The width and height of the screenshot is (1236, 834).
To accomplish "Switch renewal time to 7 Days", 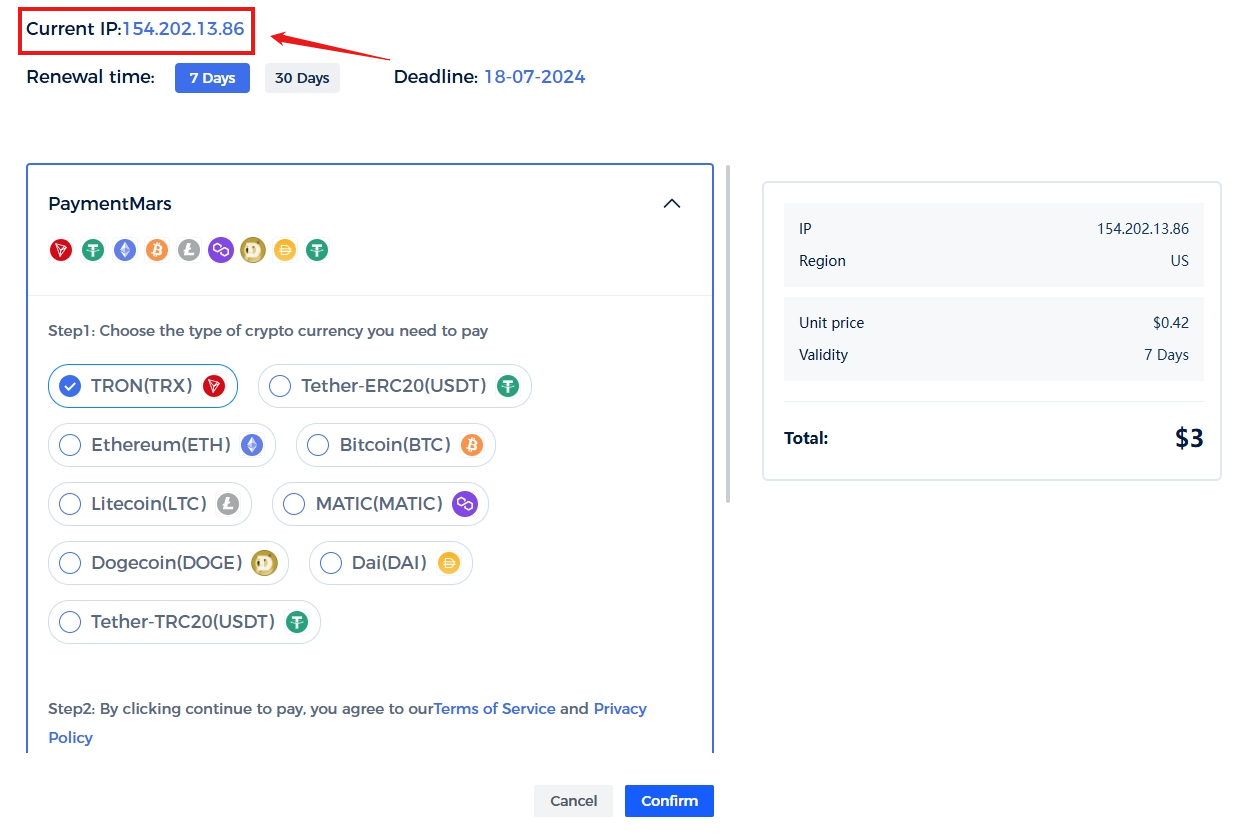I will pos(212,78).
